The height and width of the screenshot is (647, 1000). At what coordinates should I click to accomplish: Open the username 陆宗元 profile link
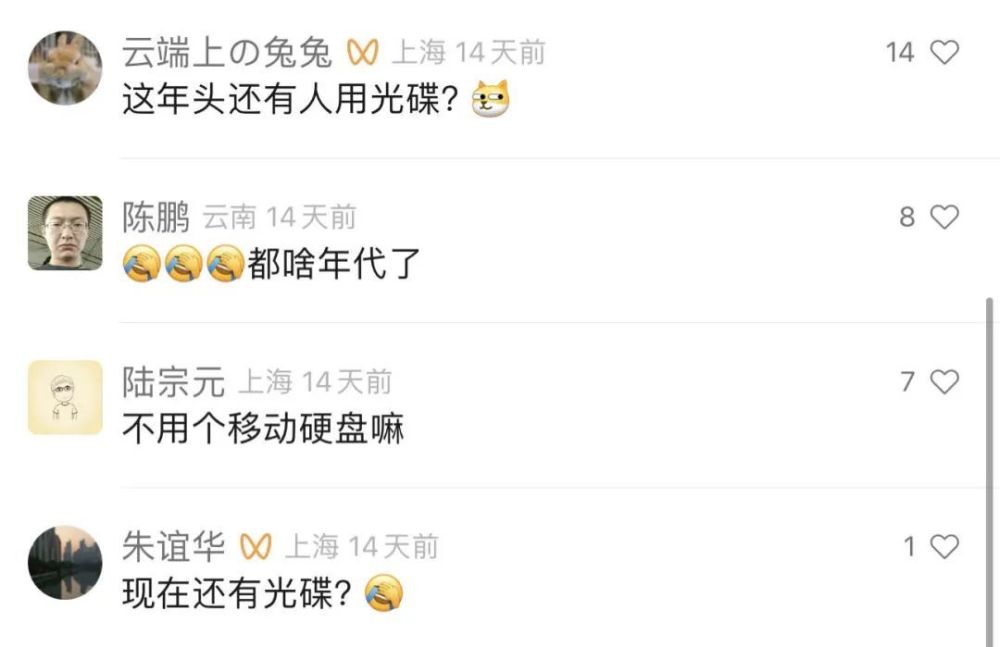click(173, 382)
